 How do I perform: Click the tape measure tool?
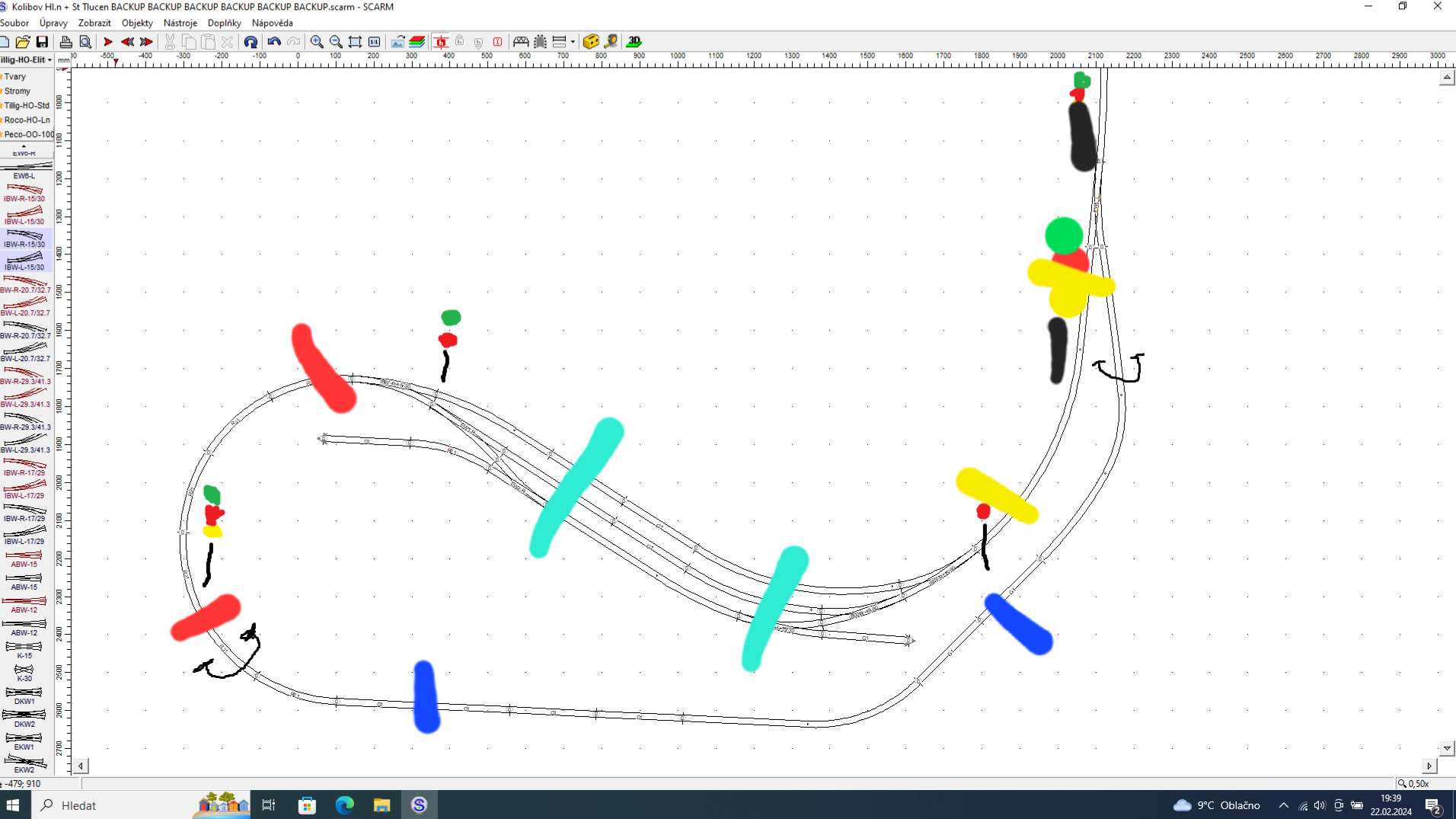click(611, 42)
